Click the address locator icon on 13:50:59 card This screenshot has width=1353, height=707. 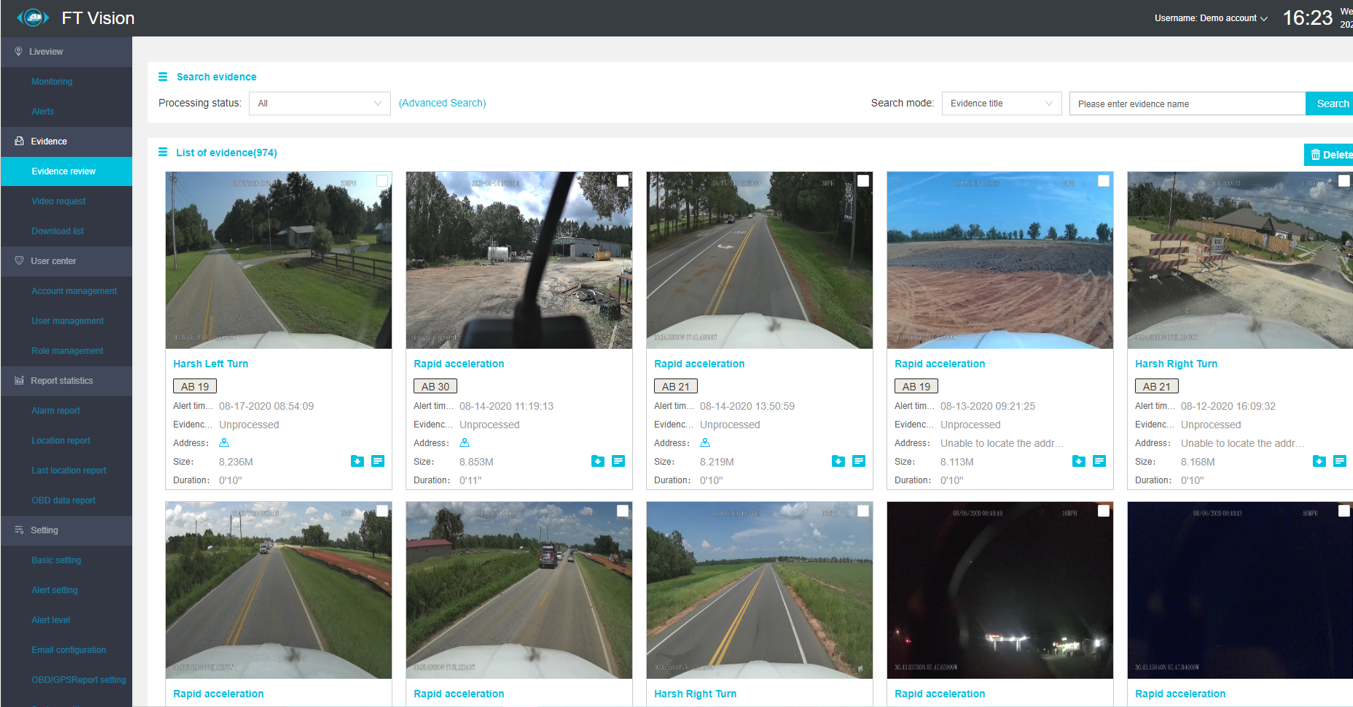click(x=705, y=443)
